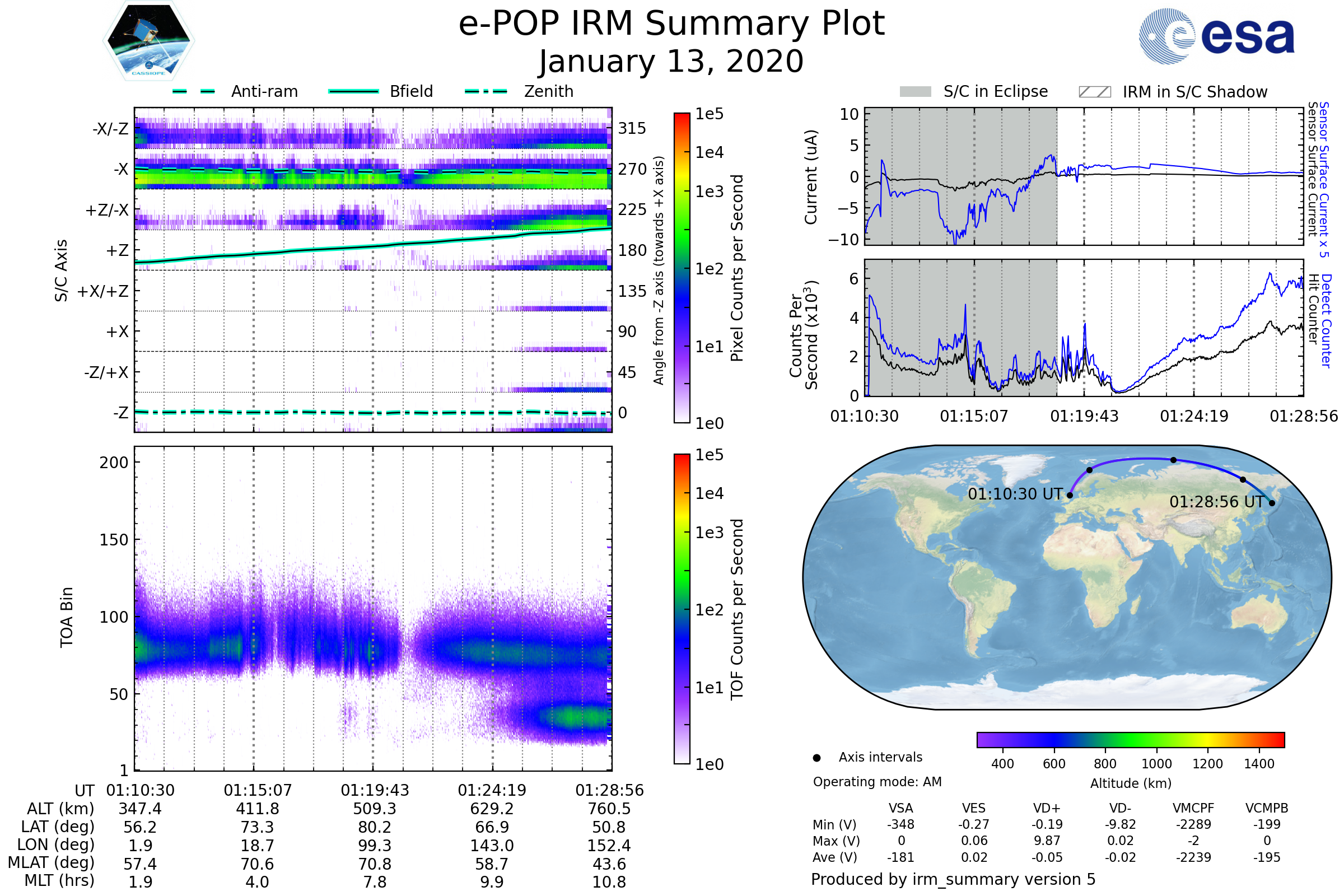Click the MLAT (deg) row label
The image size is (1344, 896).
pyautogui.click(x=52, y=863)
